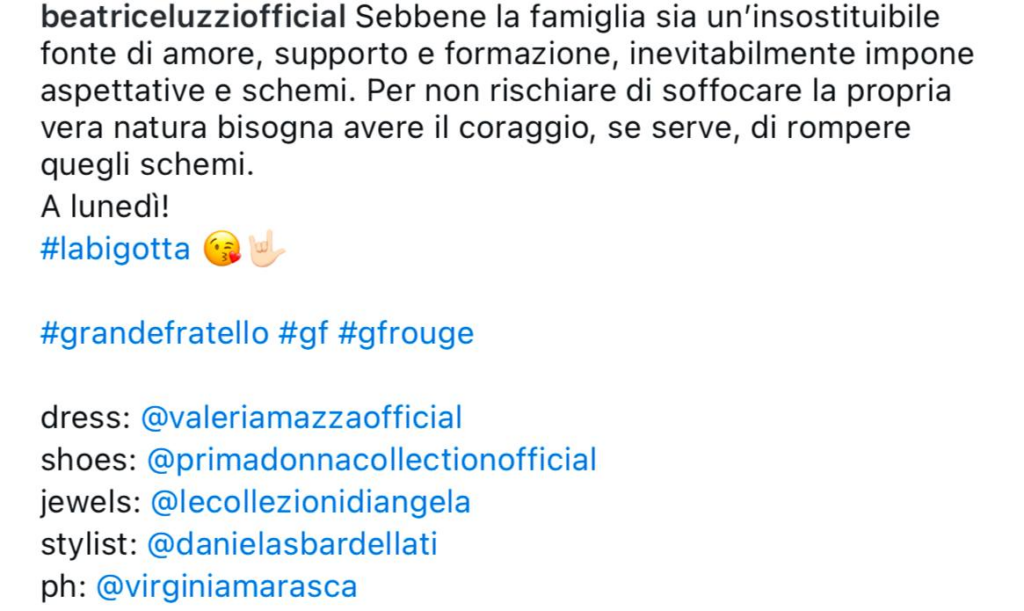Screen dimensions: 1024x611
Task: Open the @primadonnacollectionofficial shoes mention
Action: pos(372,460)
